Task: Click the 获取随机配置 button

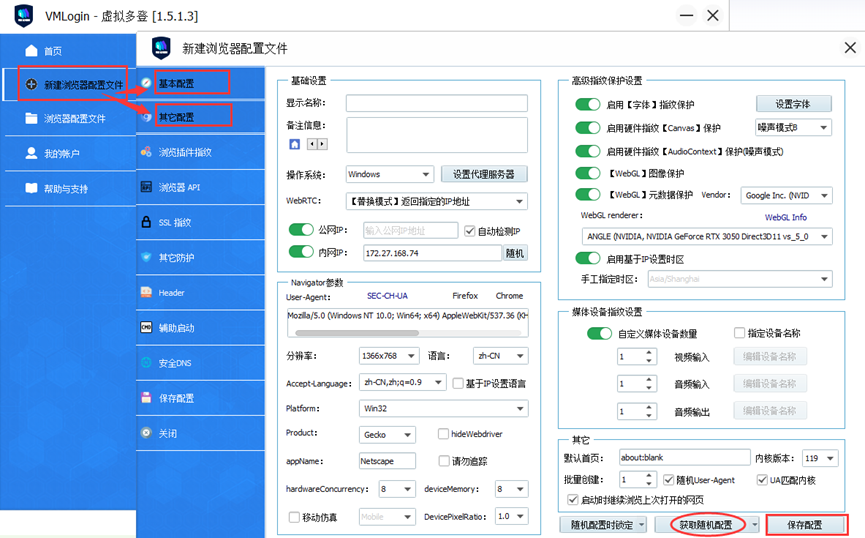Action: 706,525
